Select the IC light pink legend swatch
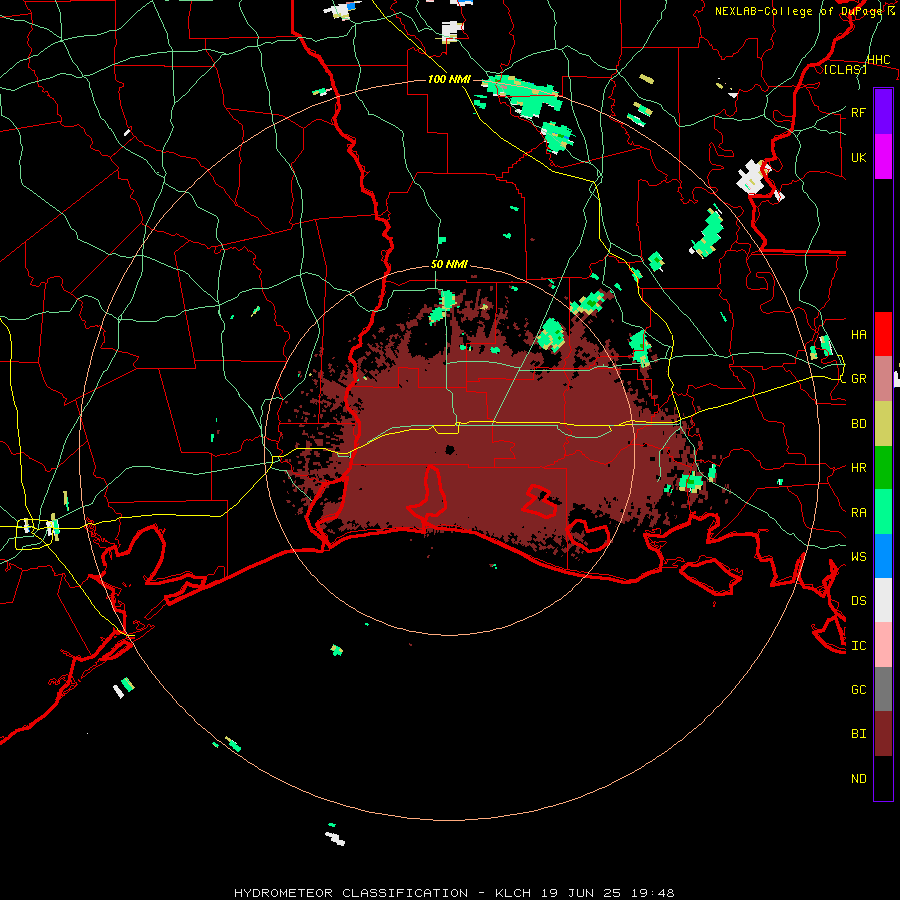This screenshot has width=900, height=900. [883, 645]
